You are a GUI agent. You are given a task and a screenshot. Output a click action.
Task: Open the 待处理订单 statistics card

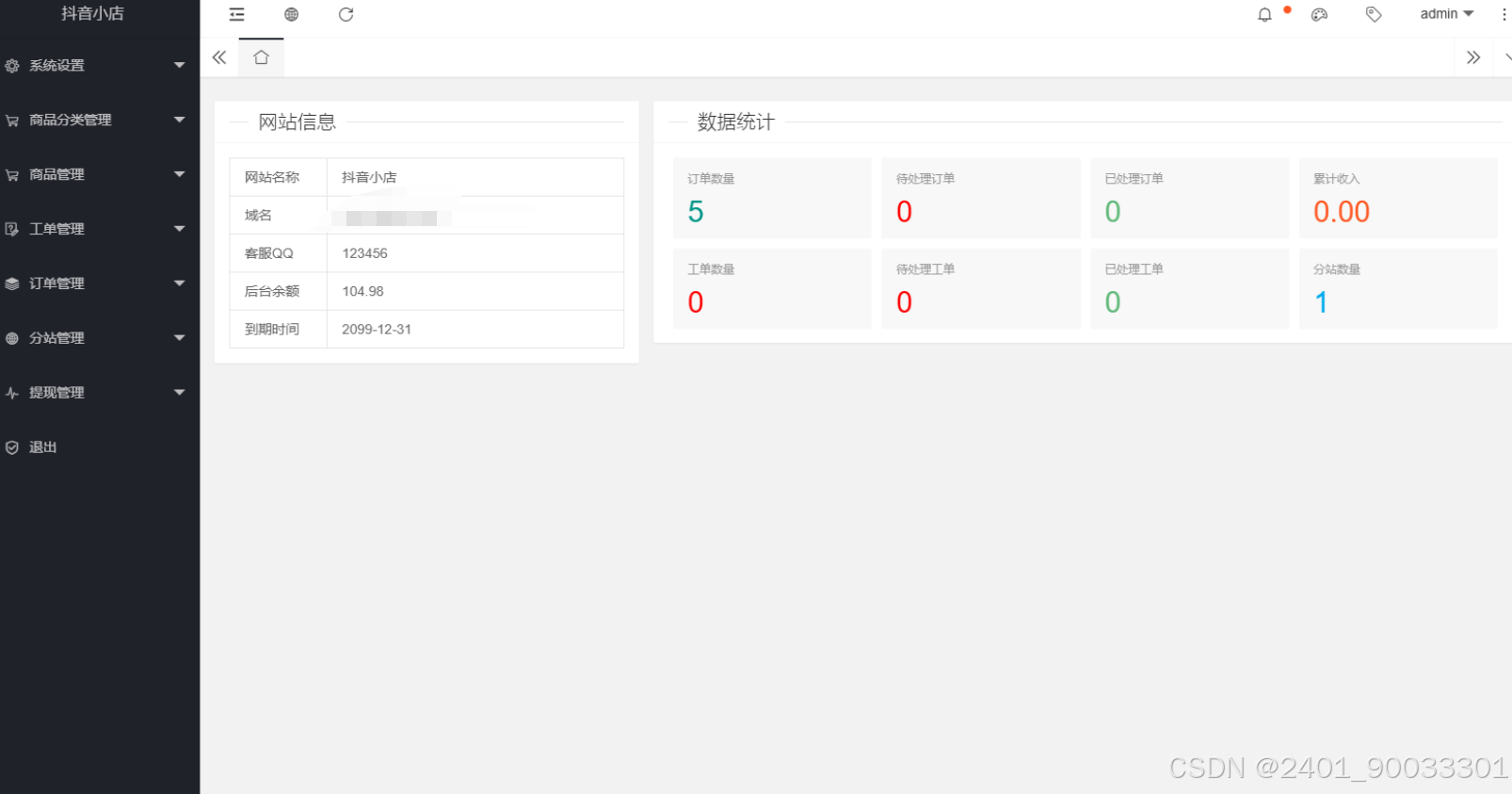(x=981, y=198)
